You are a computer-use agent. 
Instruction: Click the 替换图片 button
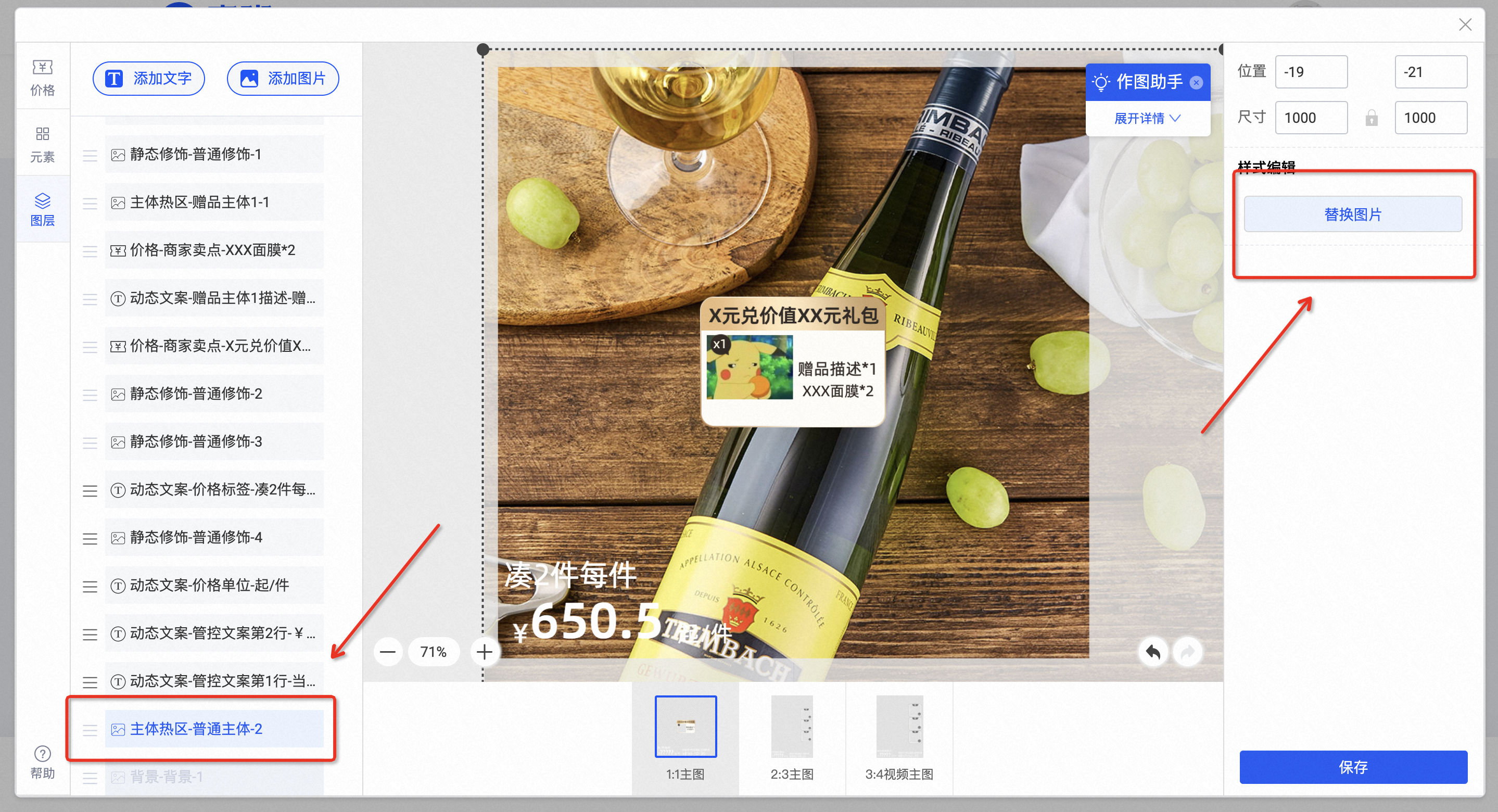(x=1353, y=214)
